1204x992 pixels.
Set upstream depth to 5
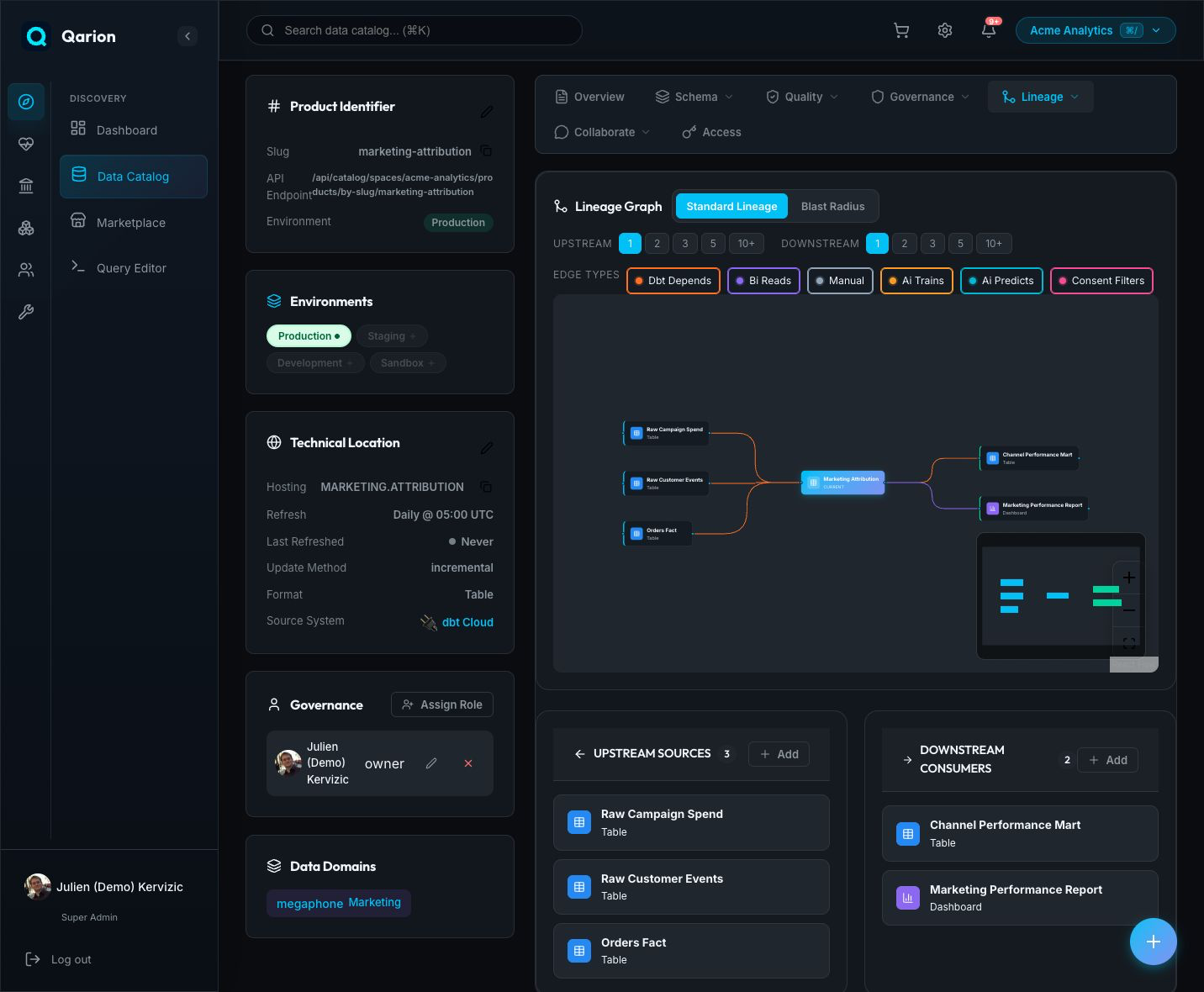point(713,244)
